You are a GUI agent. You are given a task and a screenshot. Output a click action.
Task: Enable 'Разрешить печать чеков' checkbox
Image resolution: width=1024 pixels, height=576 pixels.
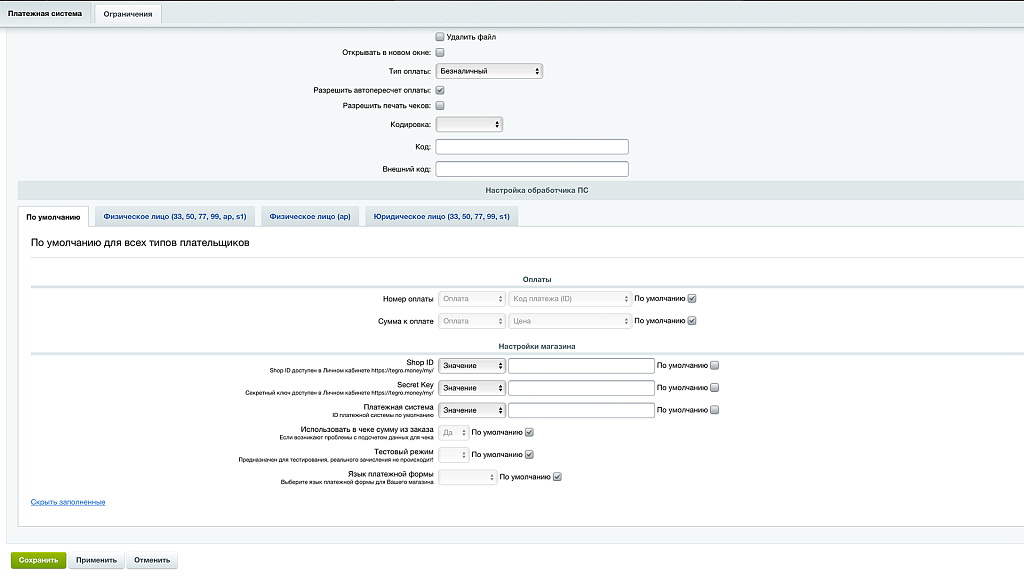440,105
